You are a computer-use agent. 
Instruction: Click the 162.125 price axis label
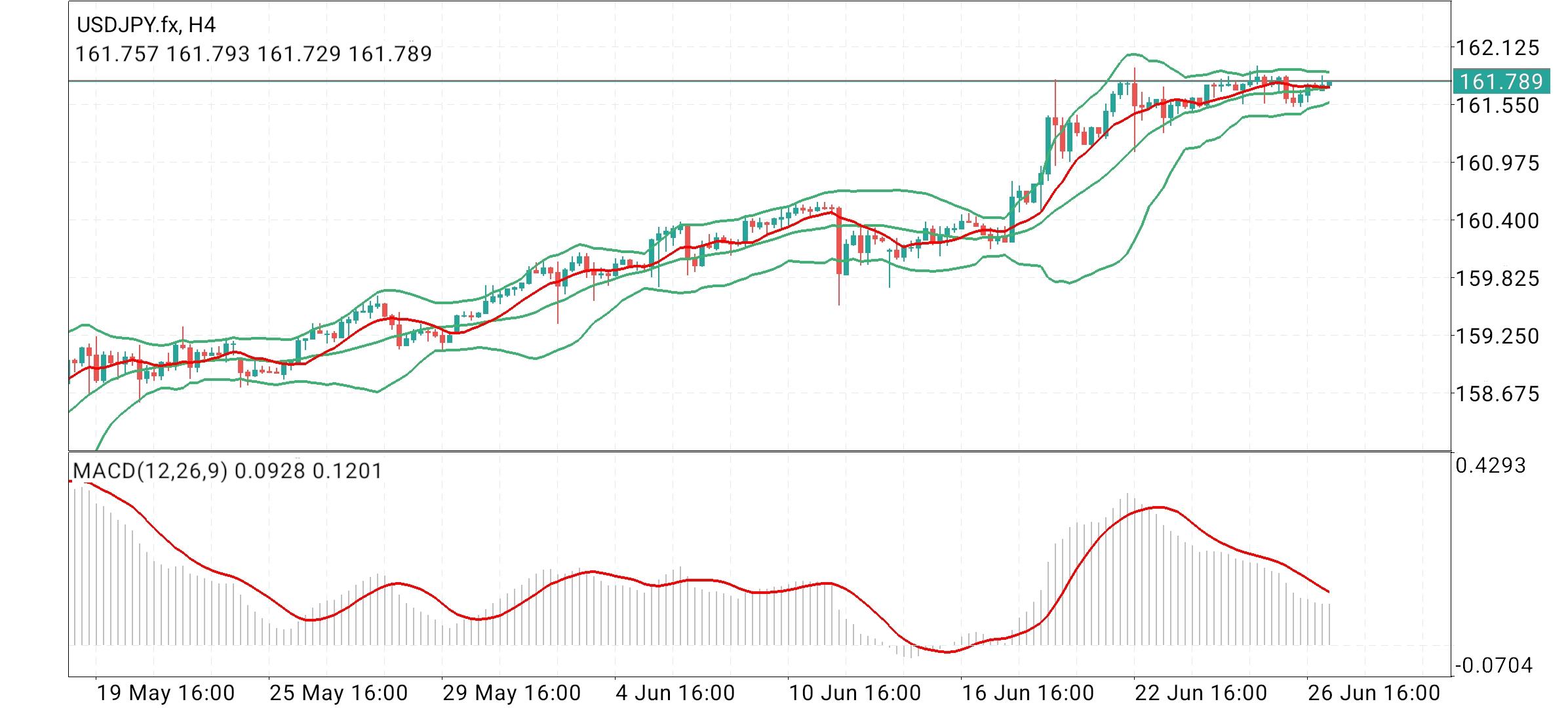click(x=1497, y=47)
